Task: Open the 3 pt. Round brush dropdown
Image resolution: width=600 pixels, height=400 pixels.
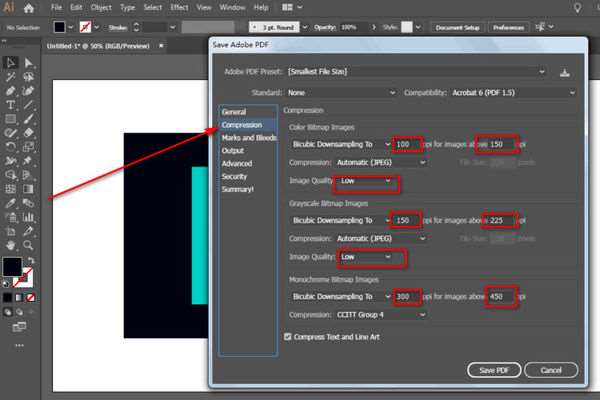Action: pyautogui.click(x=305, y=27)
